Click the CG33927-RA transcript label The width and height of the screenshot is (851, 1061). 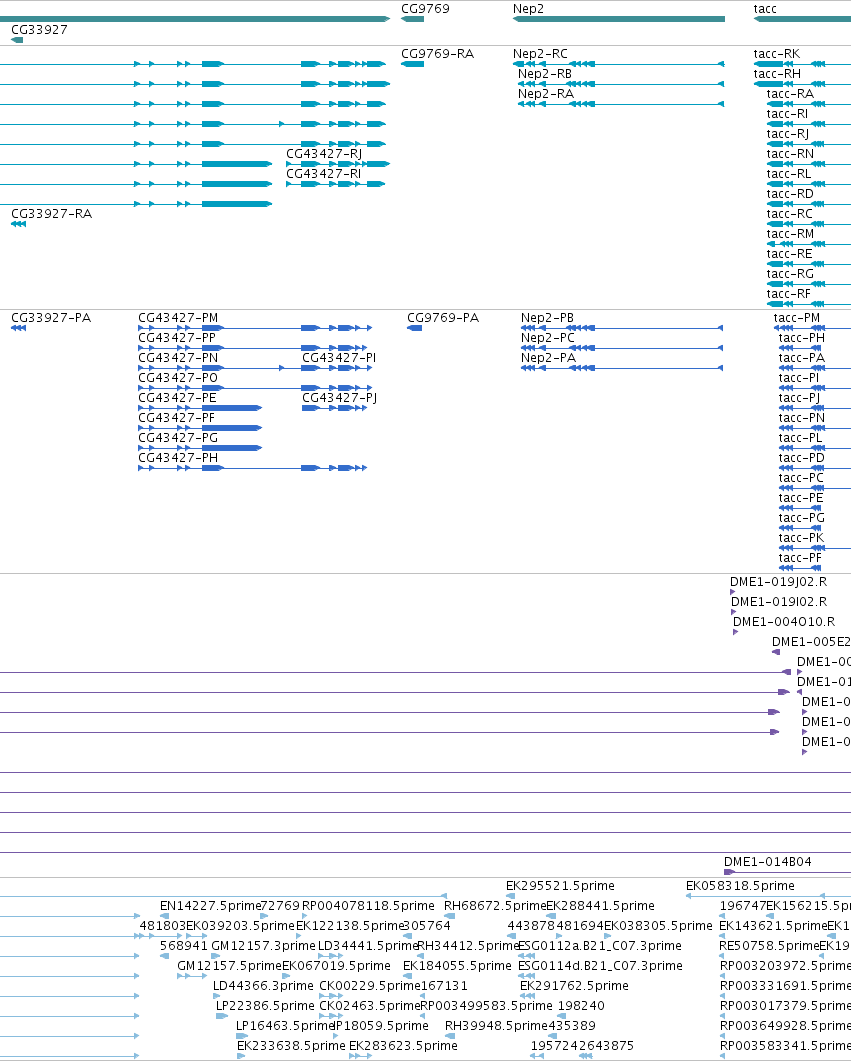(x=51, y=213)
